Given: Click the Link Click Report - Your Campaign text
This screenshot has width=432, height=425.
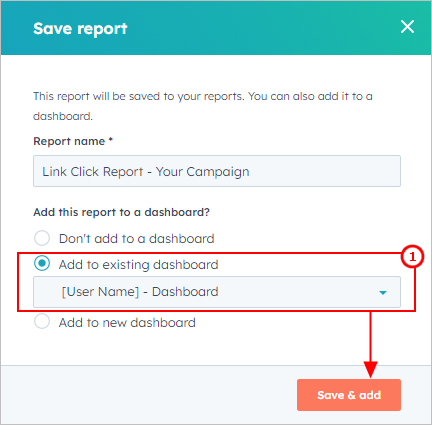Looking at the screenshot, I should point(146,172).
